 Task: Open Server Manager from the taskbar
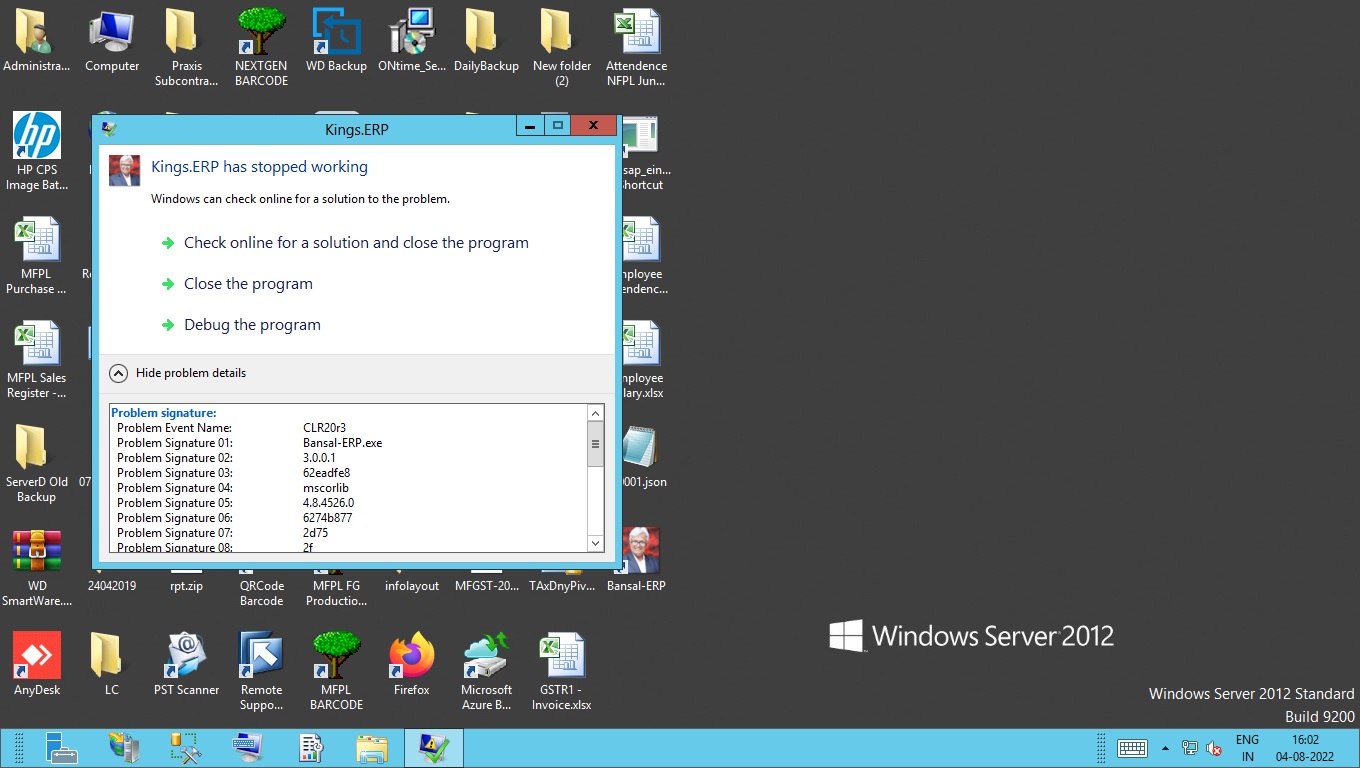pyautogui.click(x=62, y=748)
